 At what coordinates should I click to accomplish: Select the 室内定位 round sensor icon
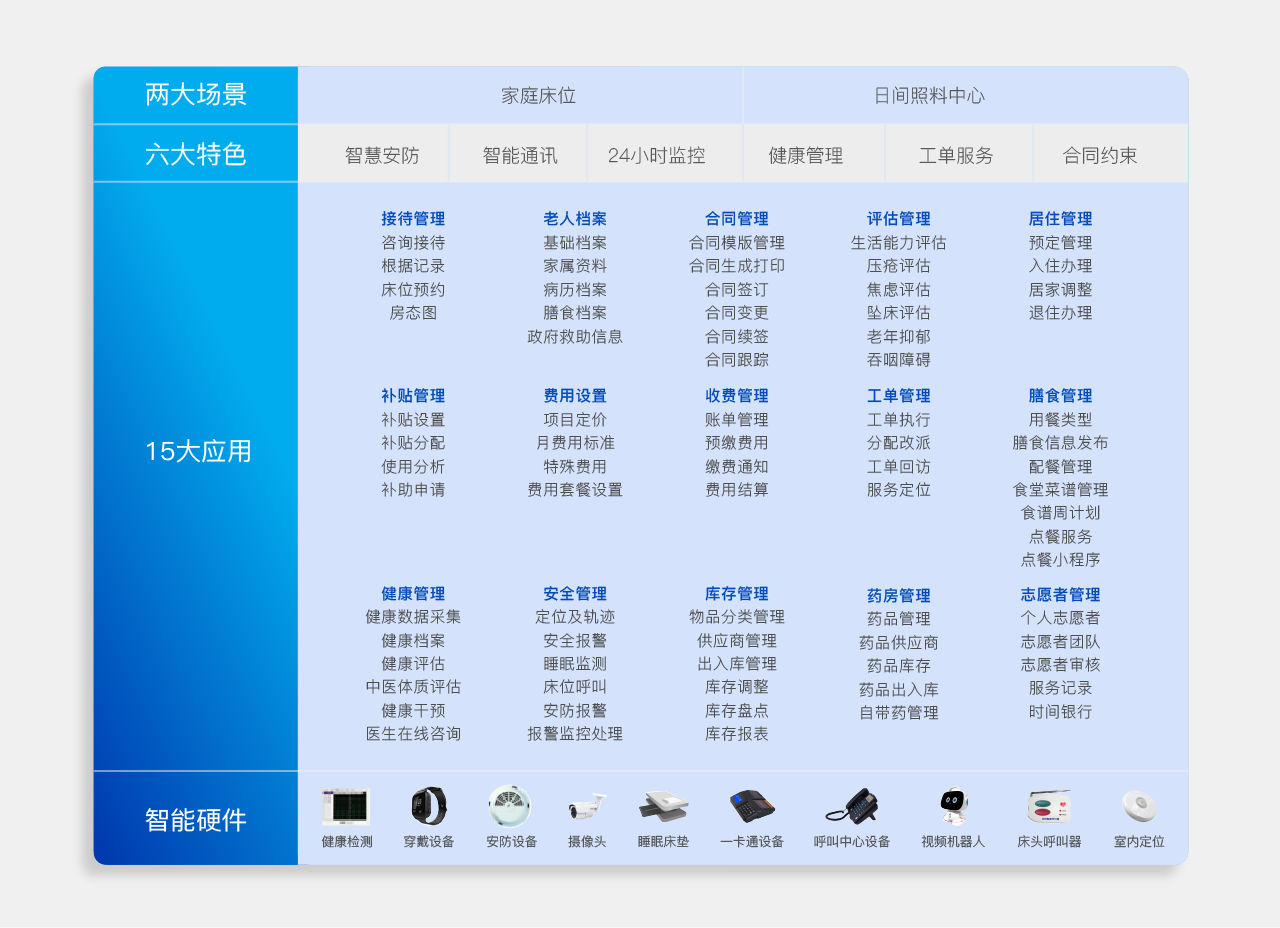(x=1139, y=806)
